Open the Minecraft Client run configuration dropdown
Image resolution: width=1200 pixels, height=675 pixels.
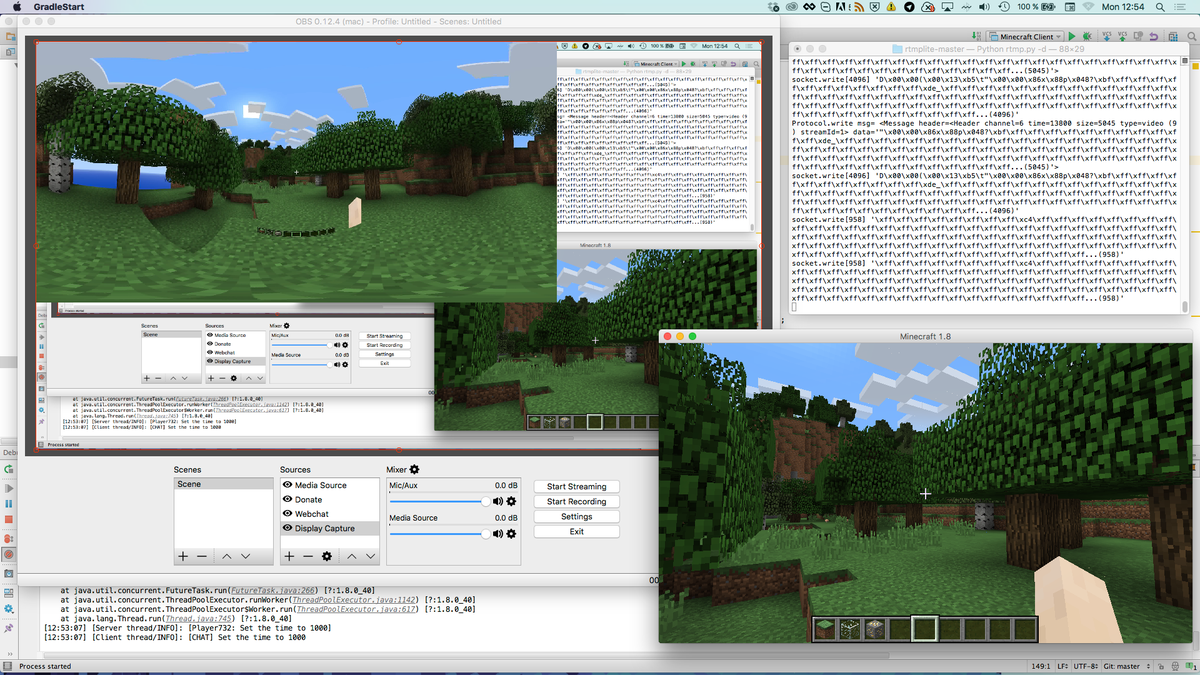pos(1024,36)
